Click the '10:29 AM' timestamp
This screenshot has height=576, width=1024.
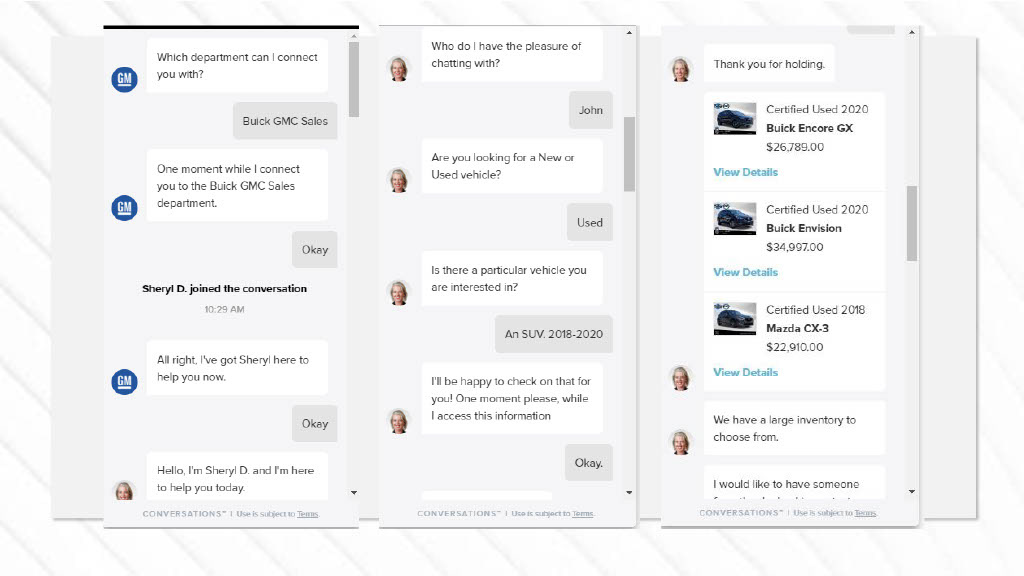(225, 310)
